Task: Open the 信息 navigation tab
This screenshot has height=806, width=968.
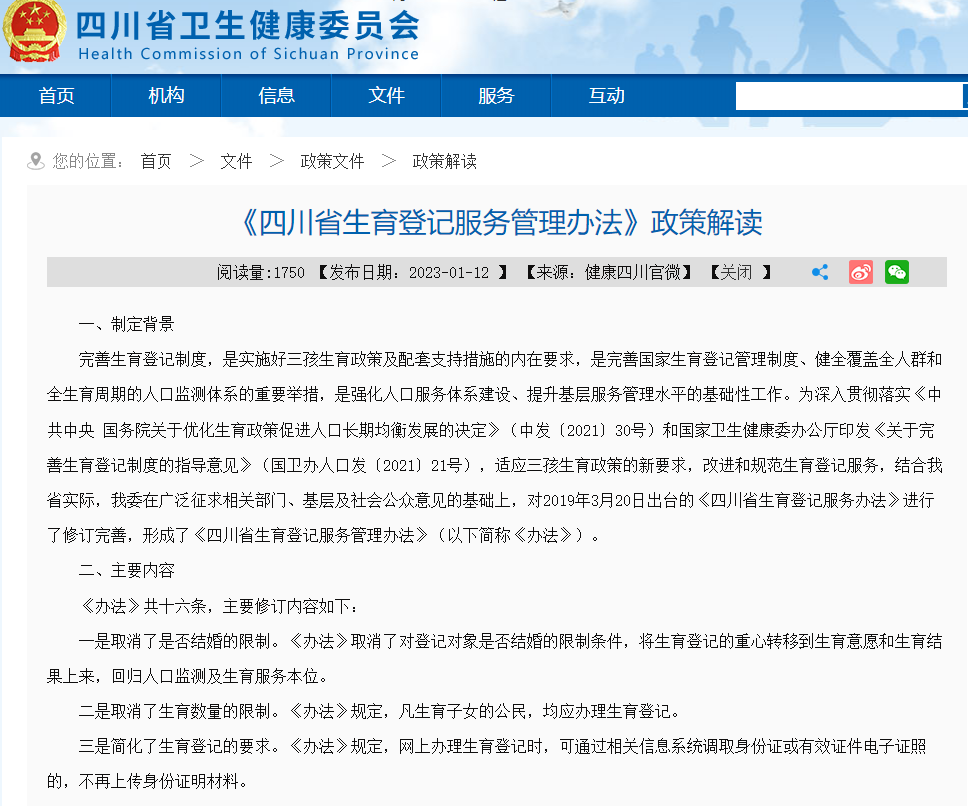Action: click(276, 96)
